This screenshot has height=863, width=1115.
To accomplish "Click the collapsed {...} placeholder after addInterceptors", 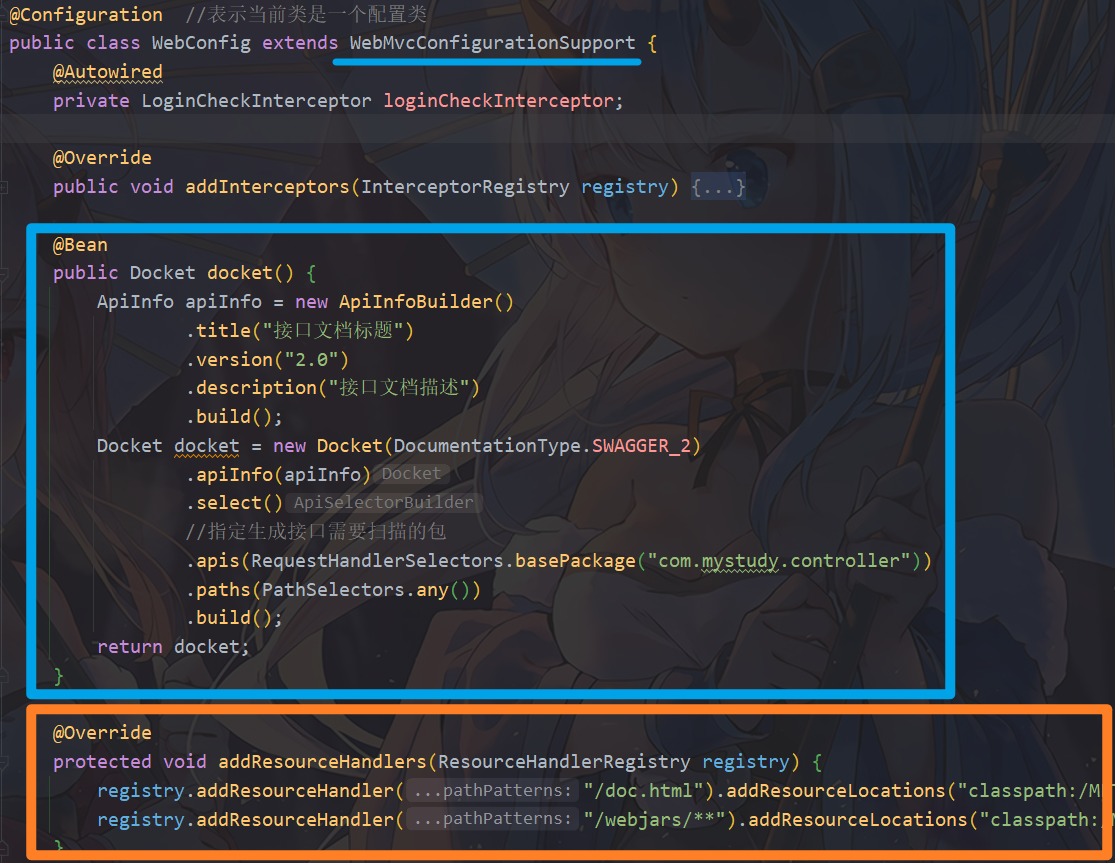I will click(x=718, y=187).
